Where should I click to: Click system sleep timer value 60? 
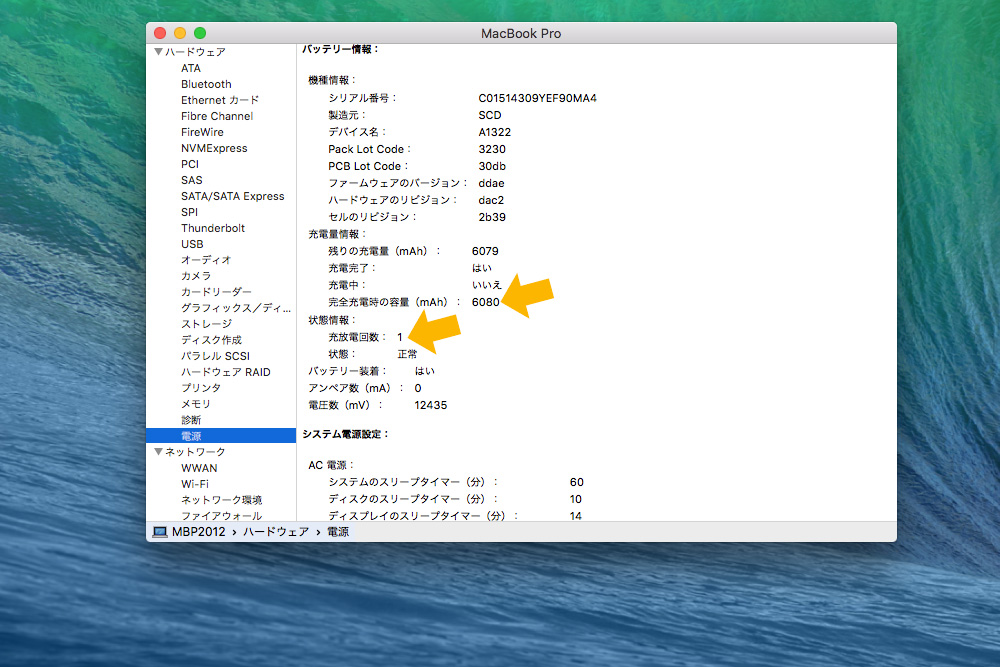coord(577,482)
